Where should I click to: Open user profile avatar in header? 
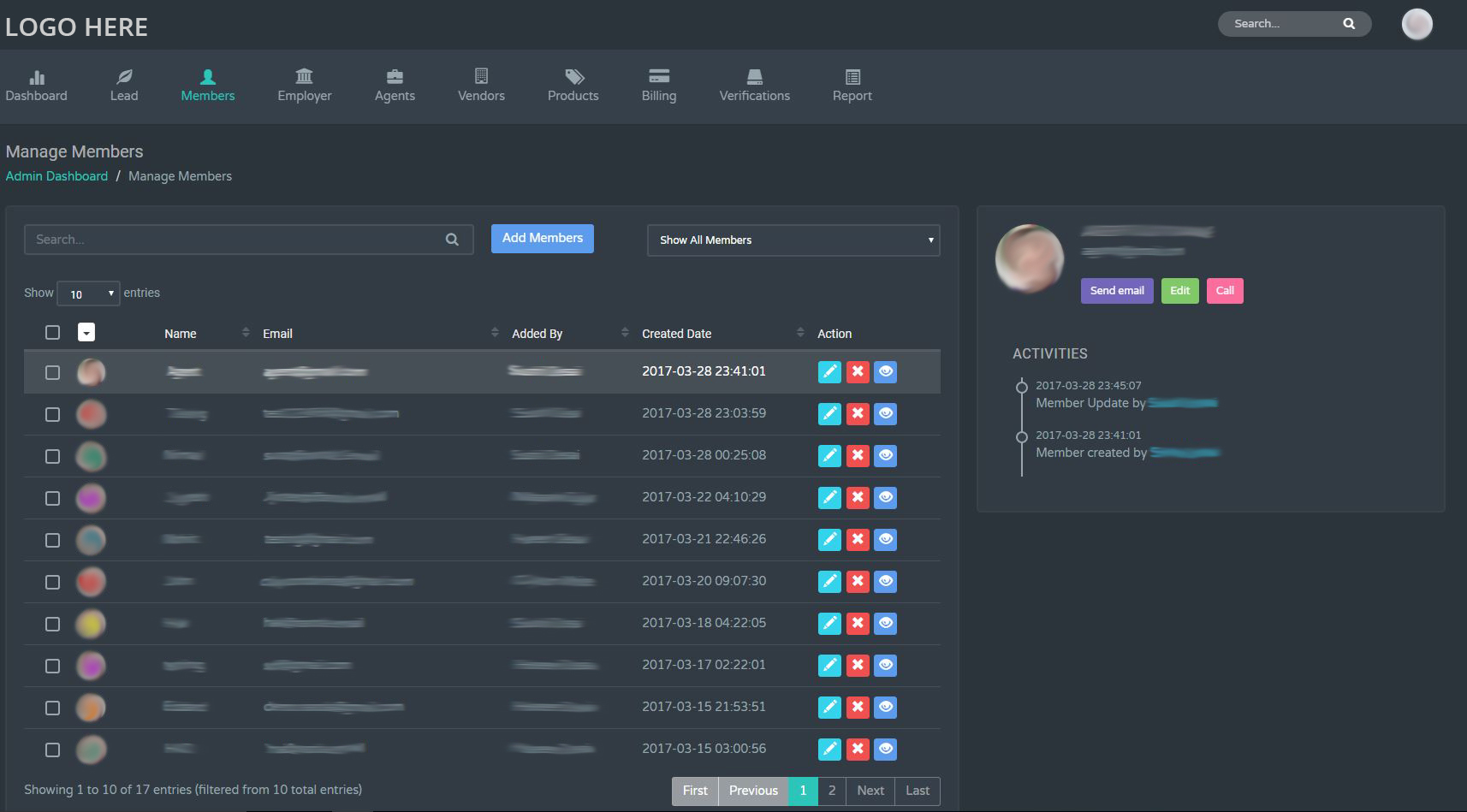click(1417, 24)
